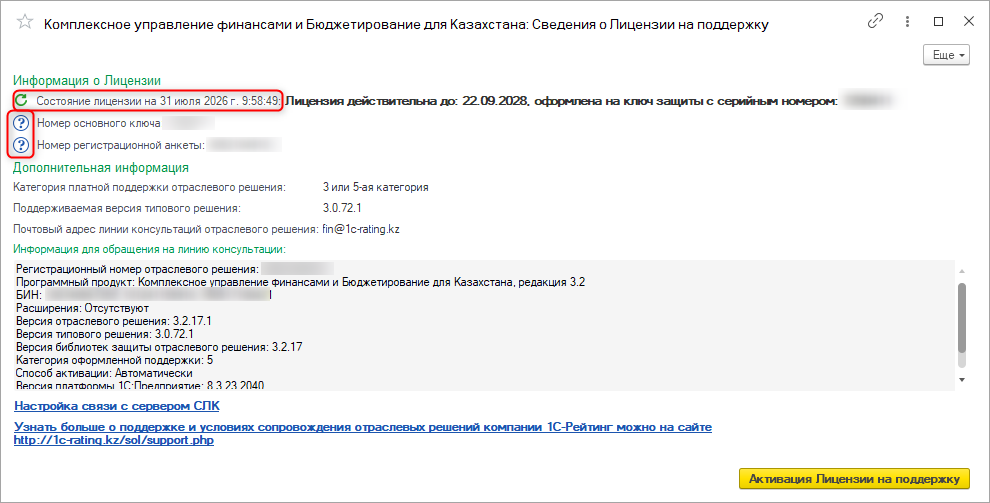Click the value 3 или 5-ая категория
This screenshot has width=990, height=503.
point(376,187)
